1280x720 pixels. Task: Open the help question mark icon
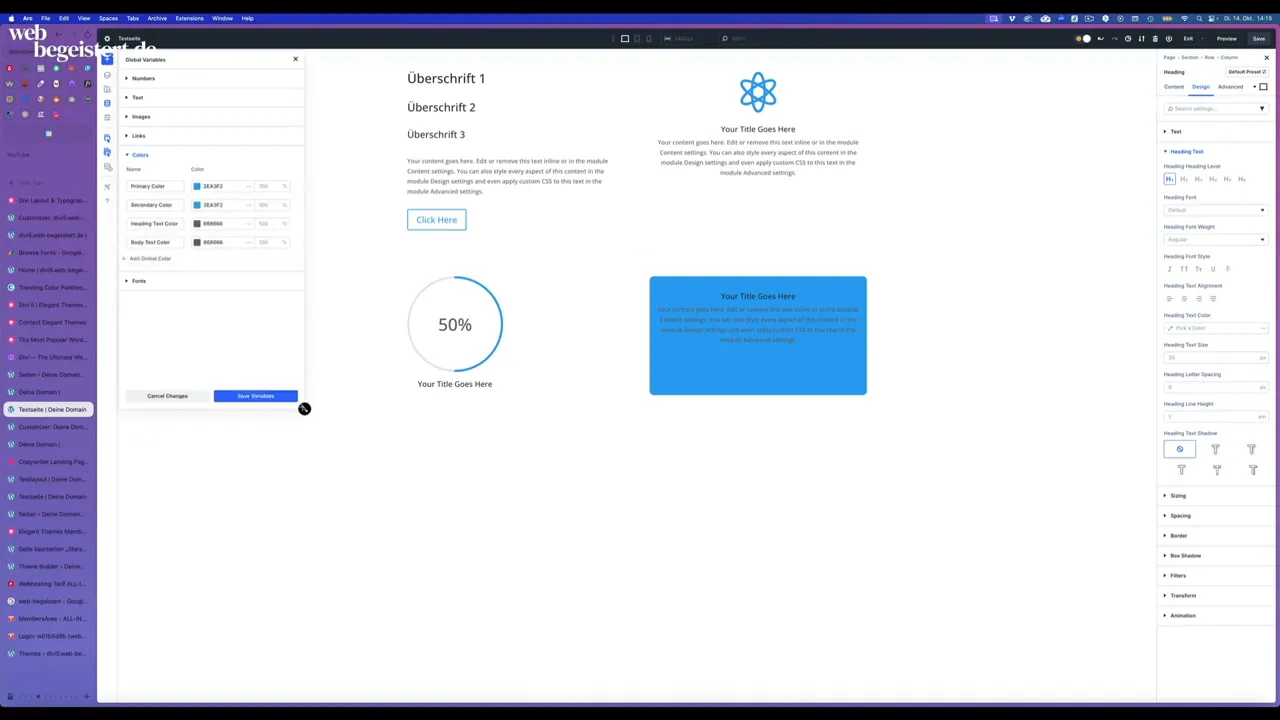click(107, 201)
